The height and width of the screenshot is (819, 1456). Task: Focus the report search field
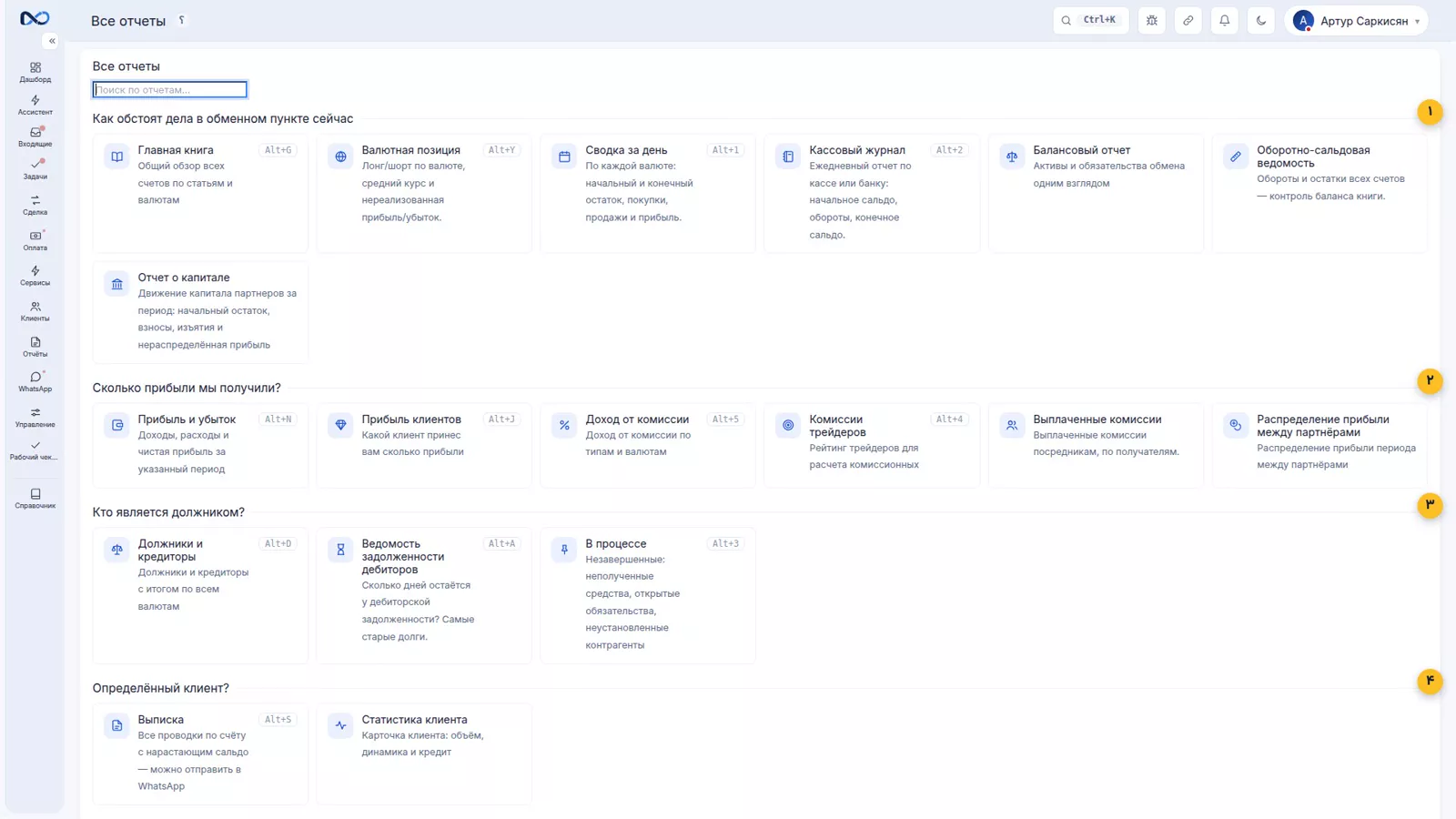pos(169,89)
